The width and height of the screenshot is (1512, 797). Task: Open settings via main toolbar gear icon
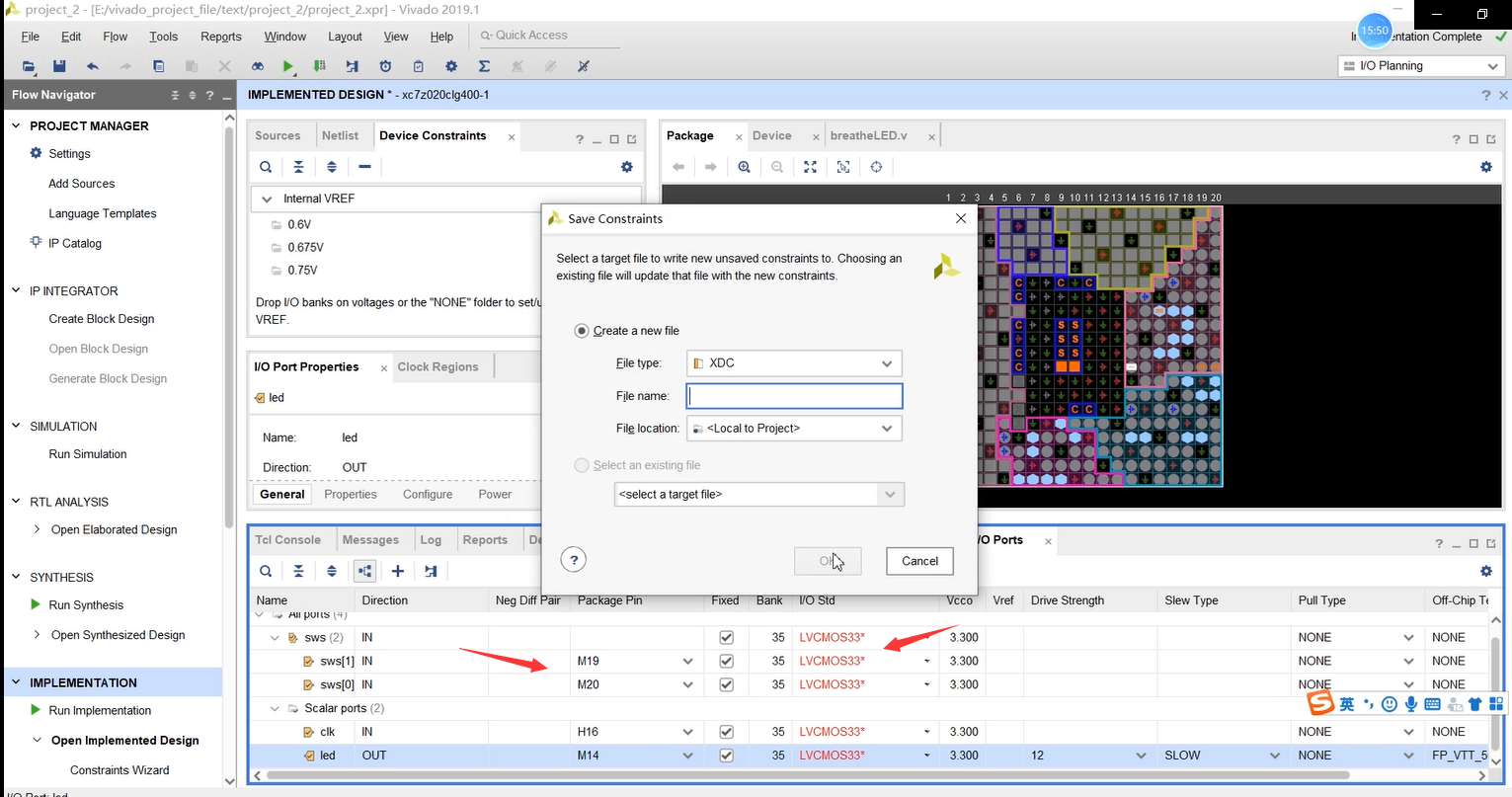click(451, 66)
